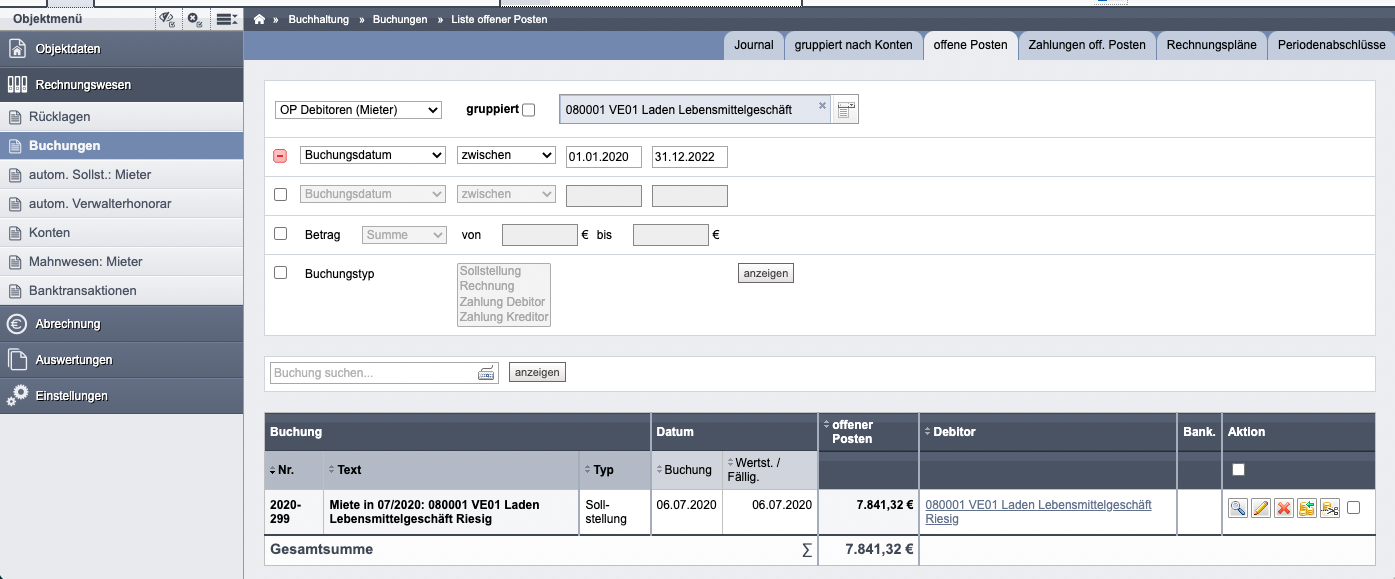Switch to gruppiert nach Konten tab

point(854,45)
